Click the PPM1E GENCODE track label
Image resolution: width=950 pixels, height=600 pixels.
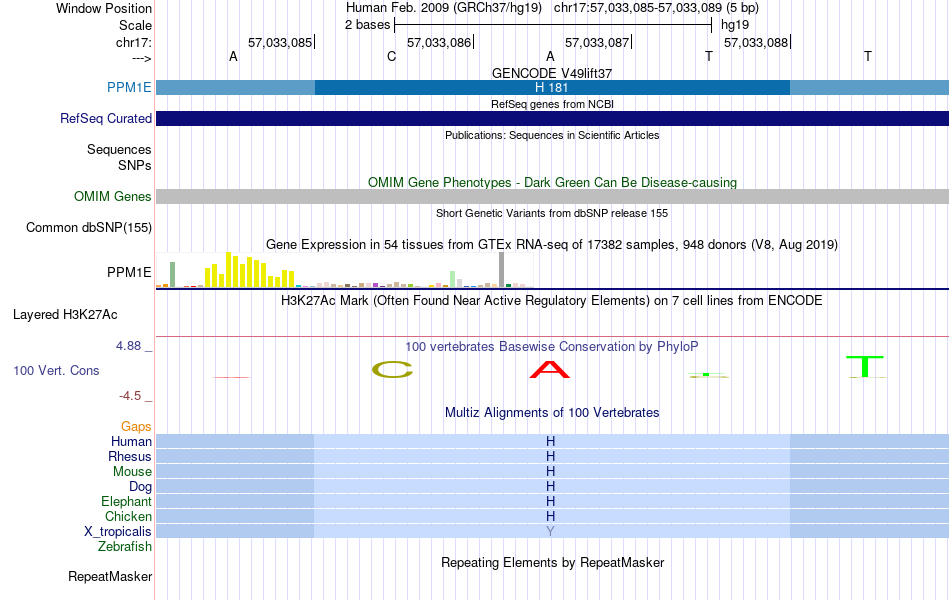tap(129, 87)
